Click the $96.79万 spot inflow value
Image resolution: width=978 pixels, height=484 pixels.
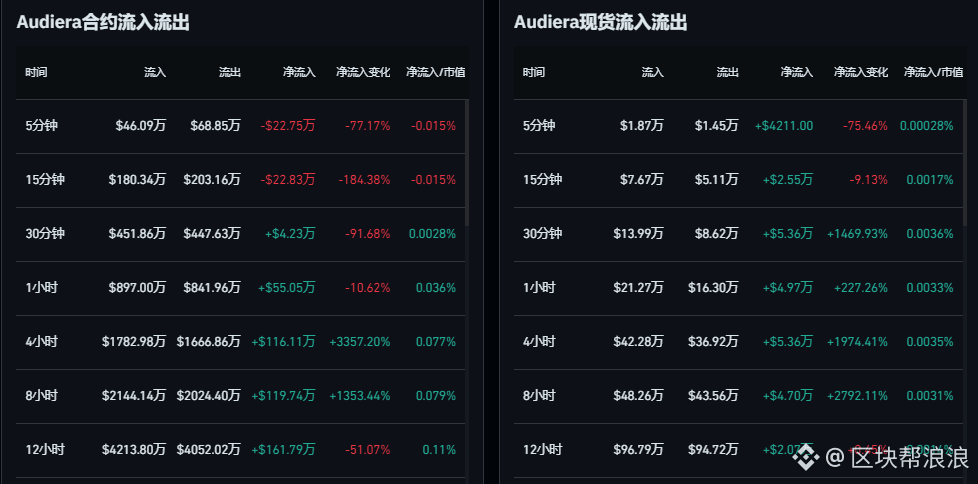point(639,450)
